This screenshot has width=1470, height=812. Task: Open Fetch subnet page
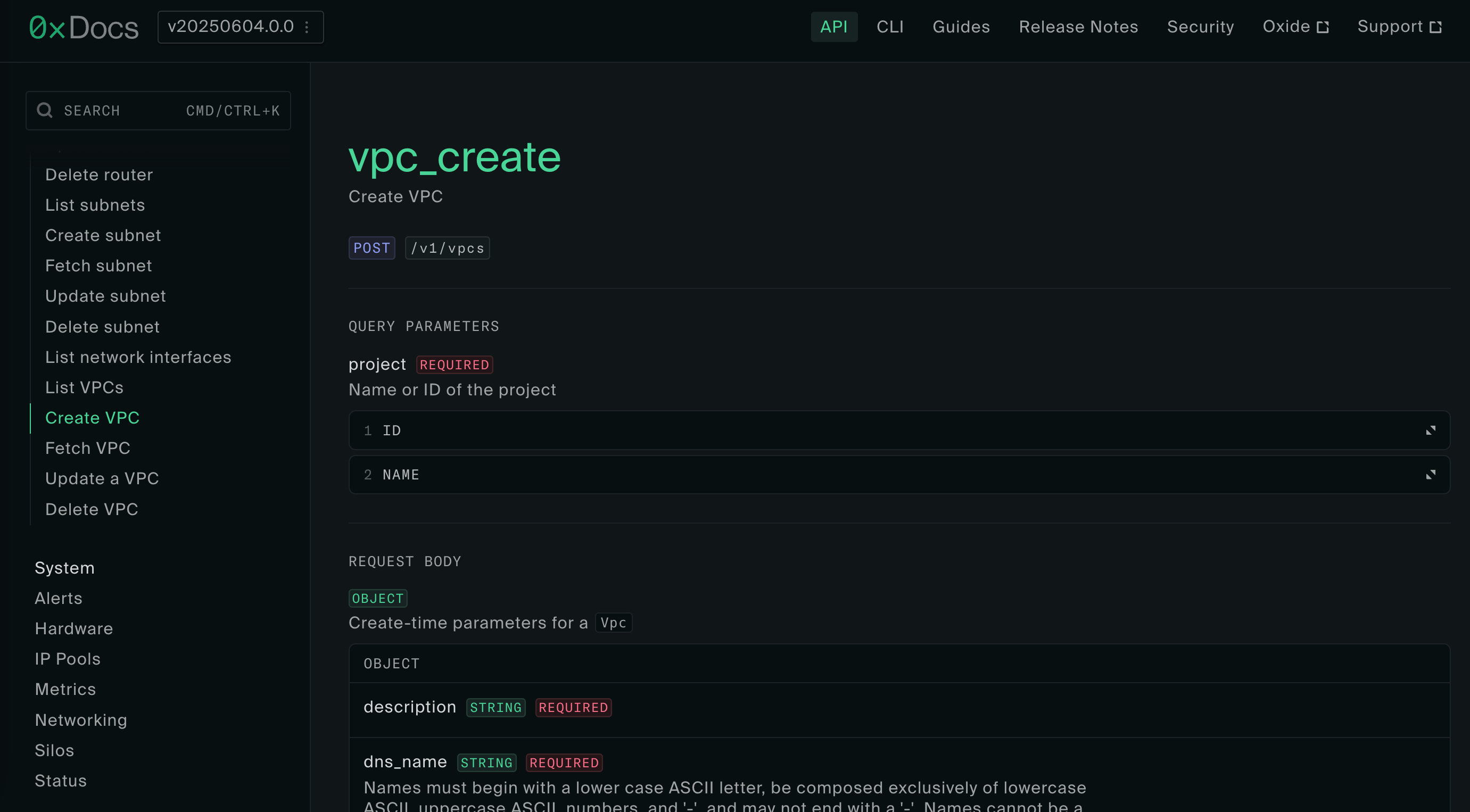(98, 266)
